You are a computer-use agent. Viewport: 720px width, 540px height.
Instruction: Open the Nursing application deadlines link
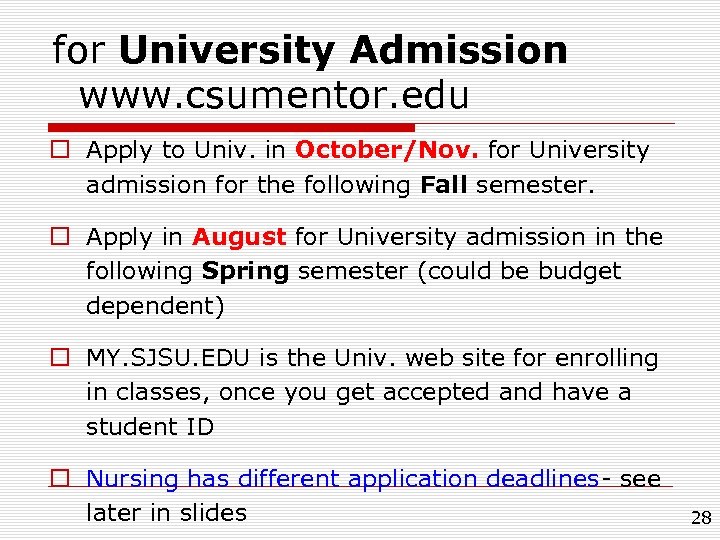coord(342,479)
